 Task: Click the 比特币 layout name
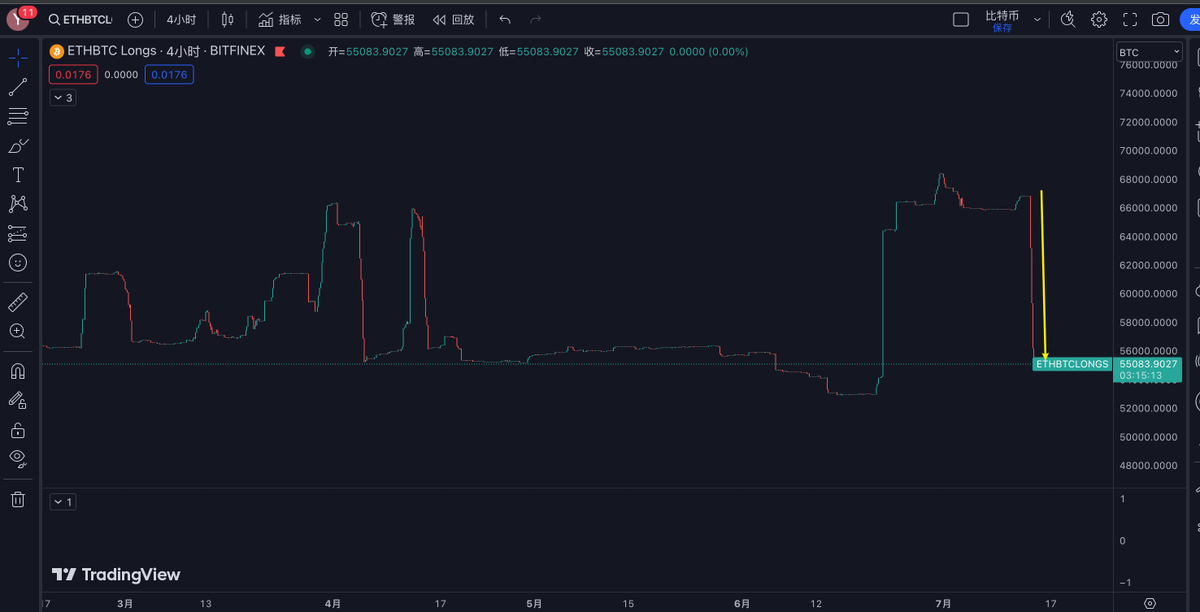point(1002,15)
